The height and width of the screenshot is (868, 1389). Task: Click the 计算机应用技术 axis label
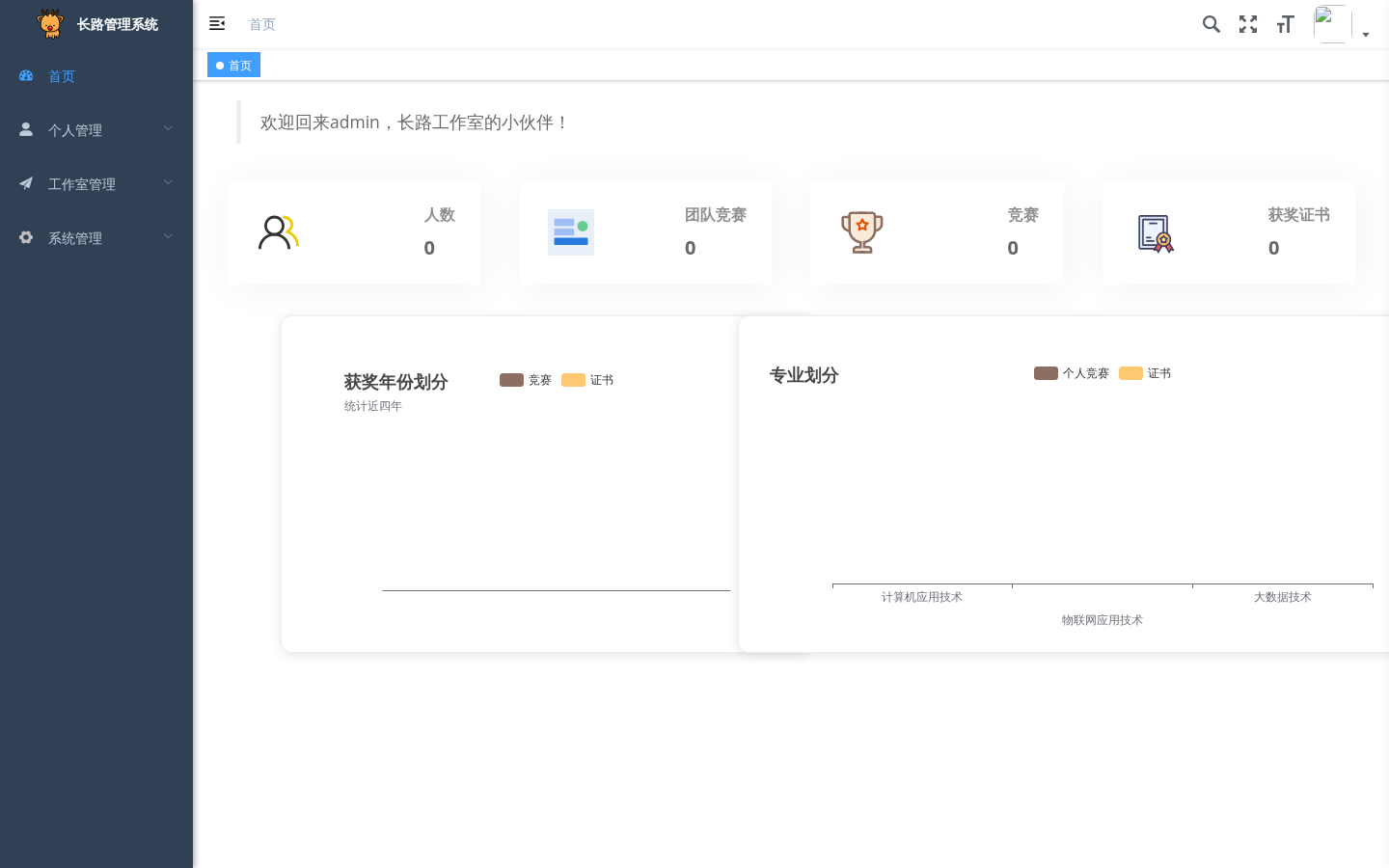922,597
